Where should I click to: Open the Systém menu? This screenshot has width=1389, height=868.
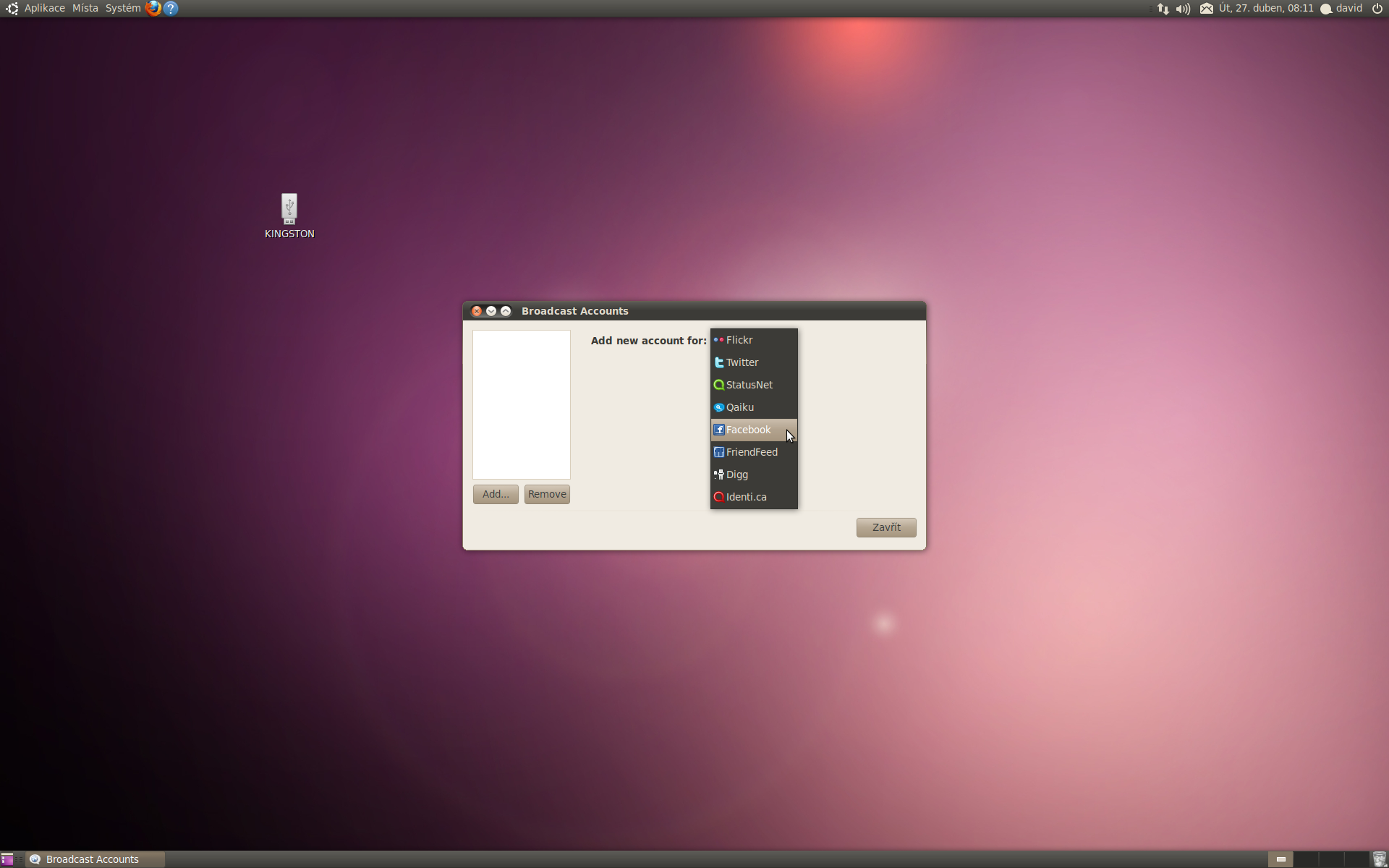(x=123, y=8)
